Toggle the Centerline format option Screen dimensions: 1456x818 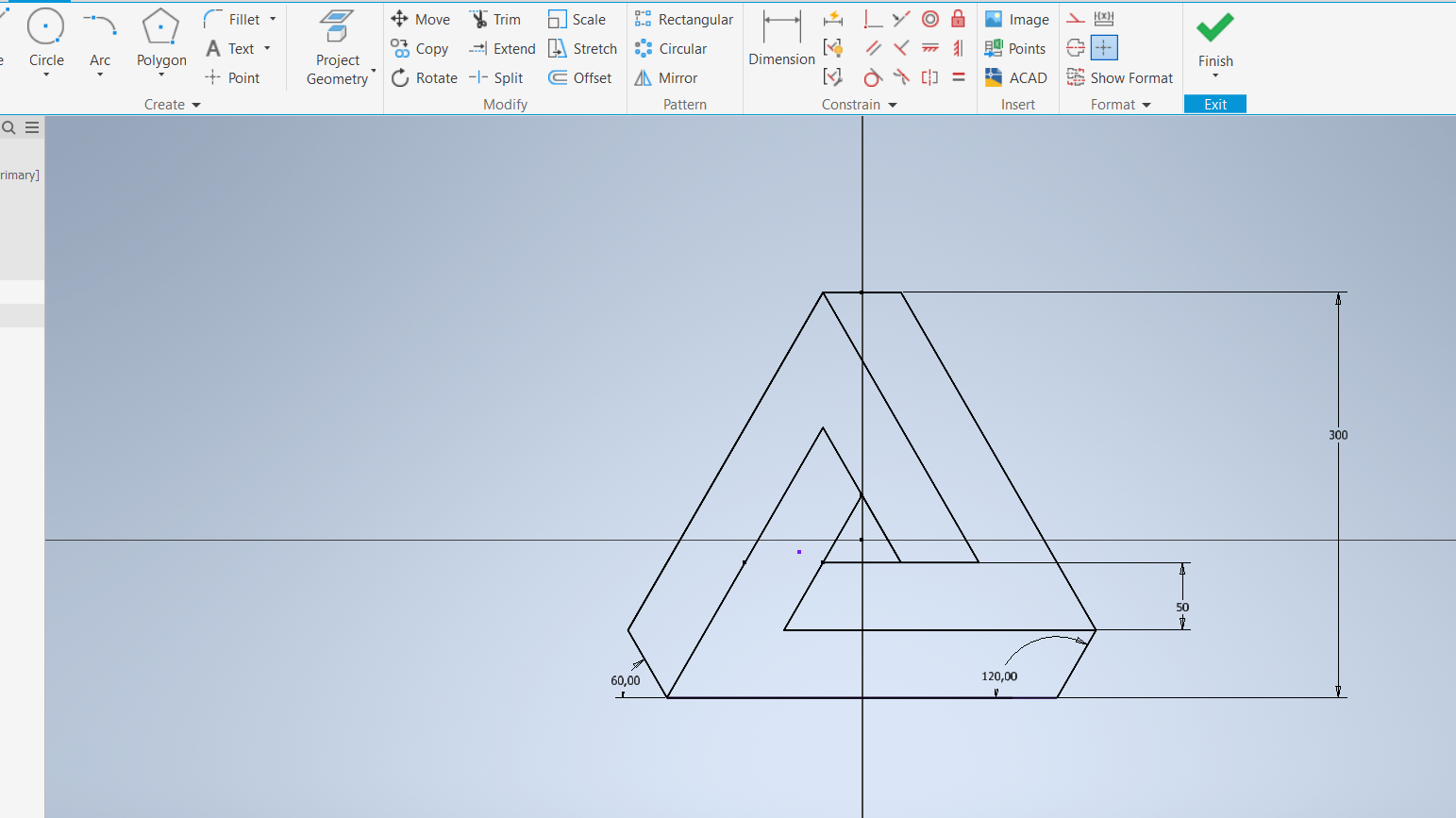(x=1076, y=47)
